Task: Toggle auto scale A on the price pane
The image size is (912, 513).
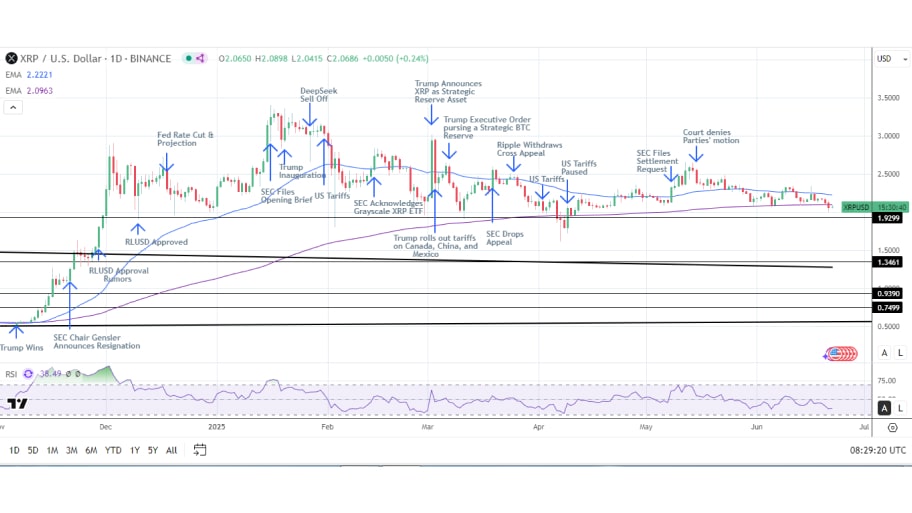Action: coord(884,353)
